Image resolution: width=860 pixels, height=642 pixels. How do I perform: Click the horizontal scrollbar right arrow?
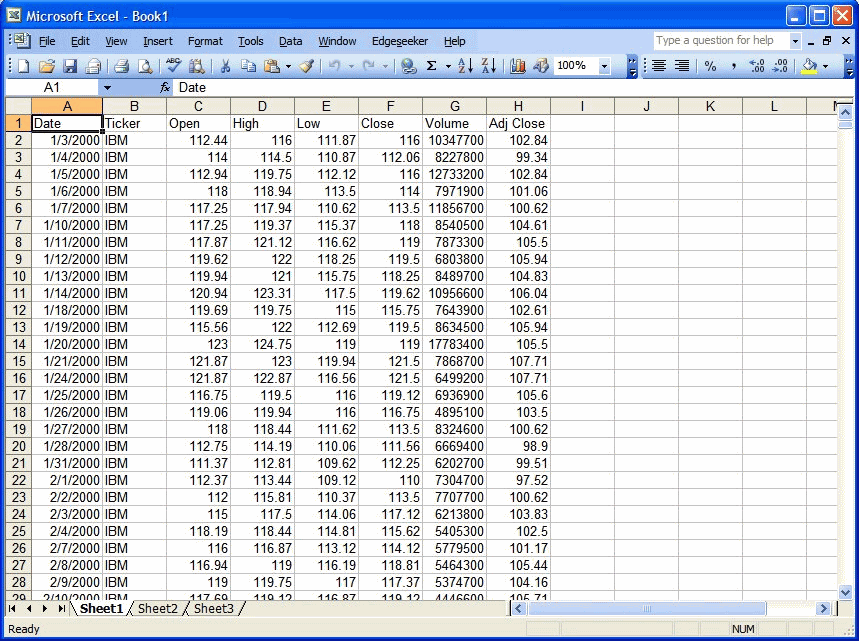click(823, 609)
